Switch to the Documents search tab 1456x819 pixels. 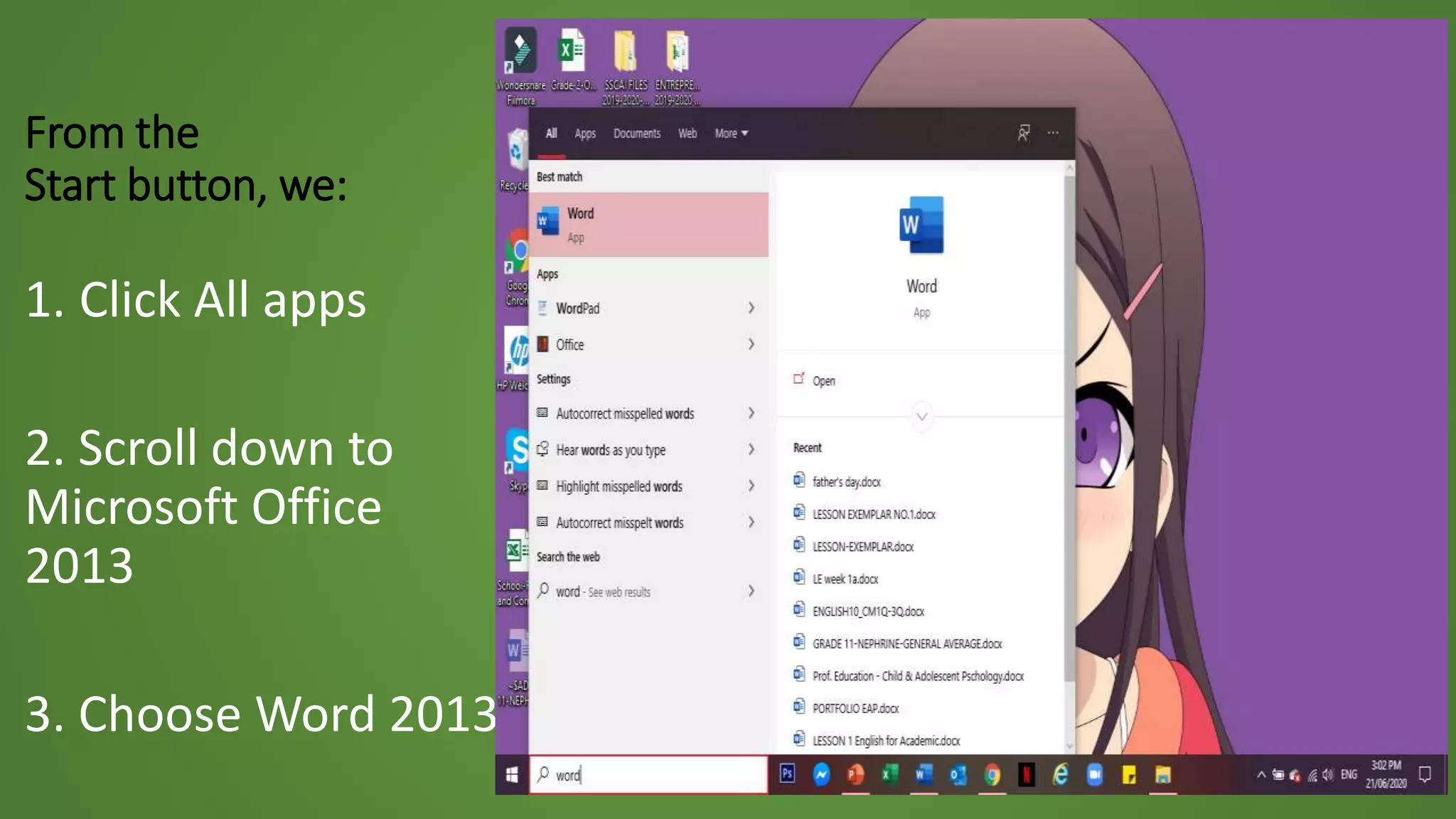636,134
